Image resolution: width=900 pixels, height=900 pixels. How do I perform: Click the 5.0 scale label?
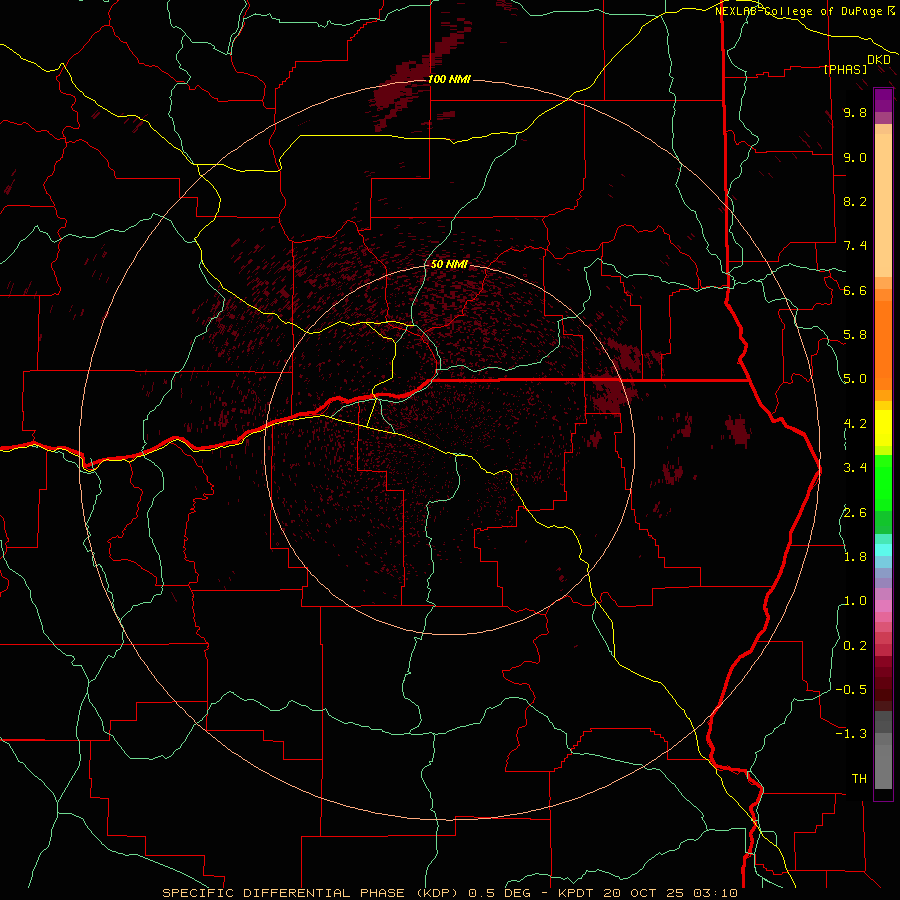[855, 379]
